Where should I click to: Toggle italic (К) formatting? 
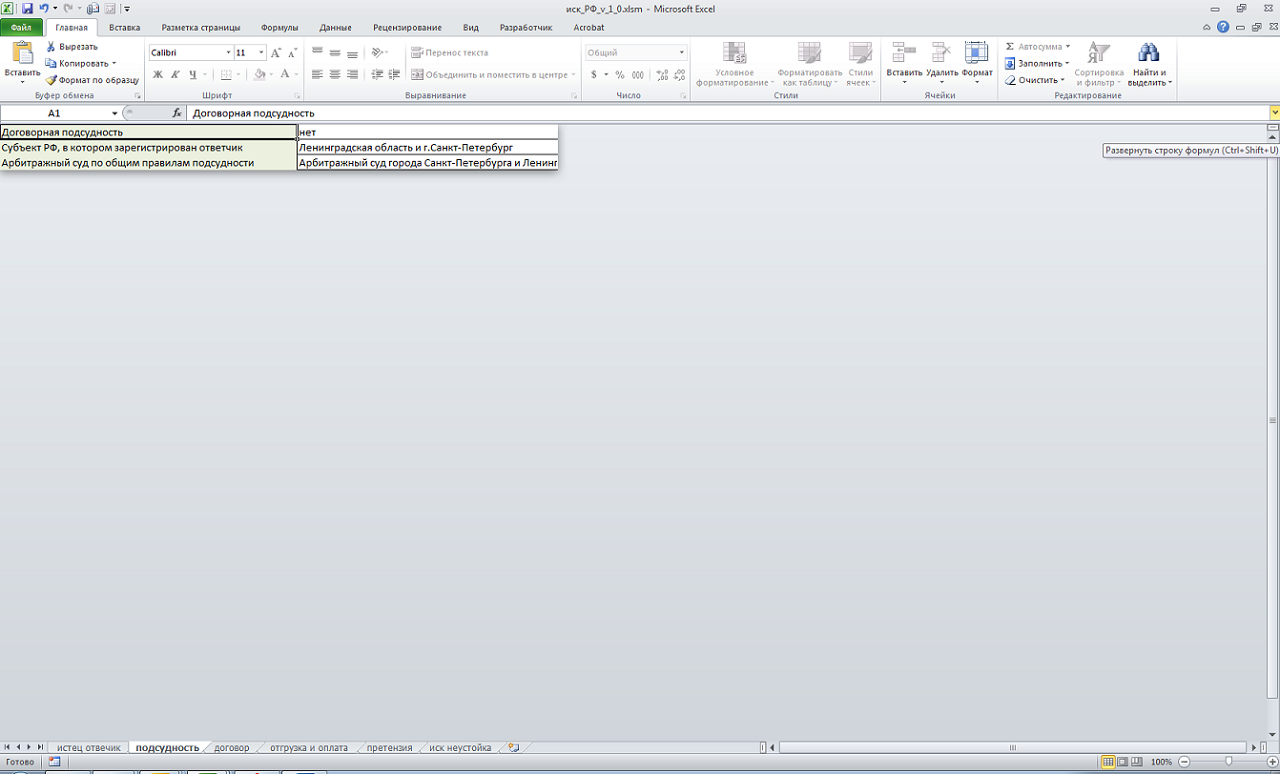point(175,75)
